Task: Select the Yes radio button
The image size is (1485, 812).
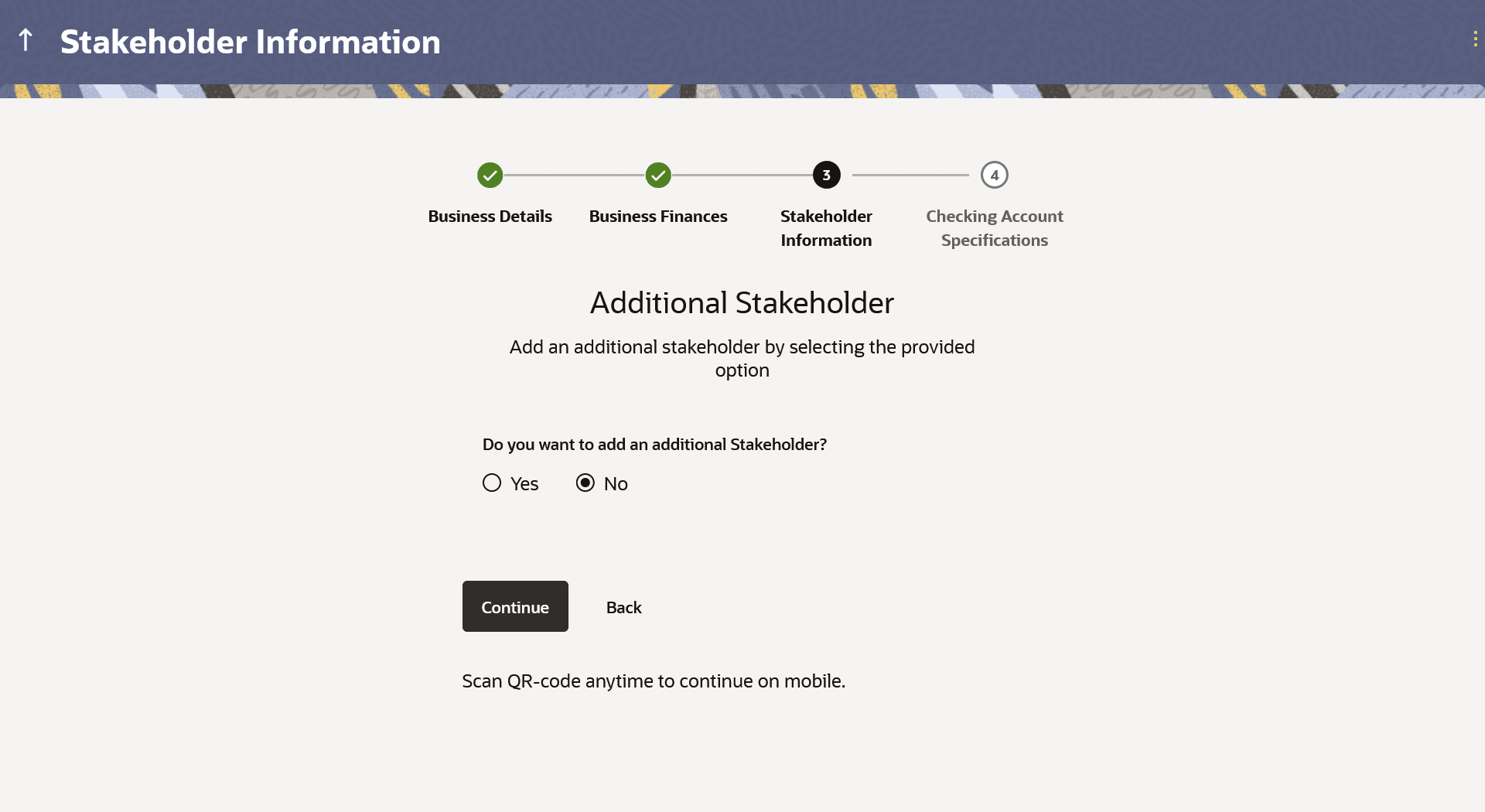Action: pos(492,483)
